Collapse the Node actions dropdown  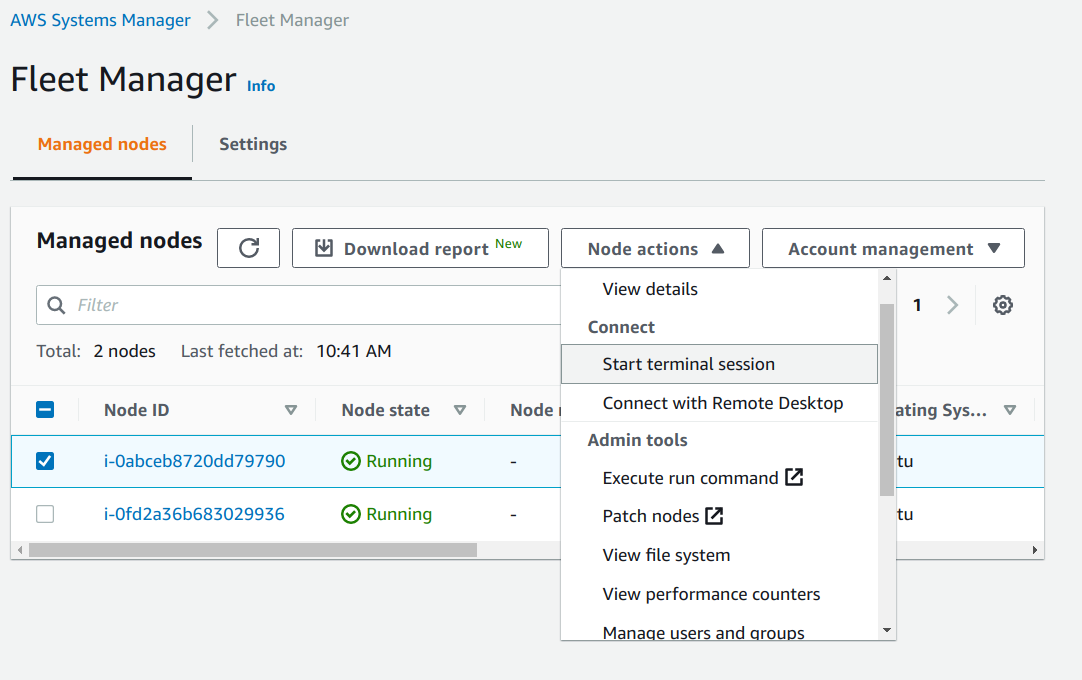655,248
